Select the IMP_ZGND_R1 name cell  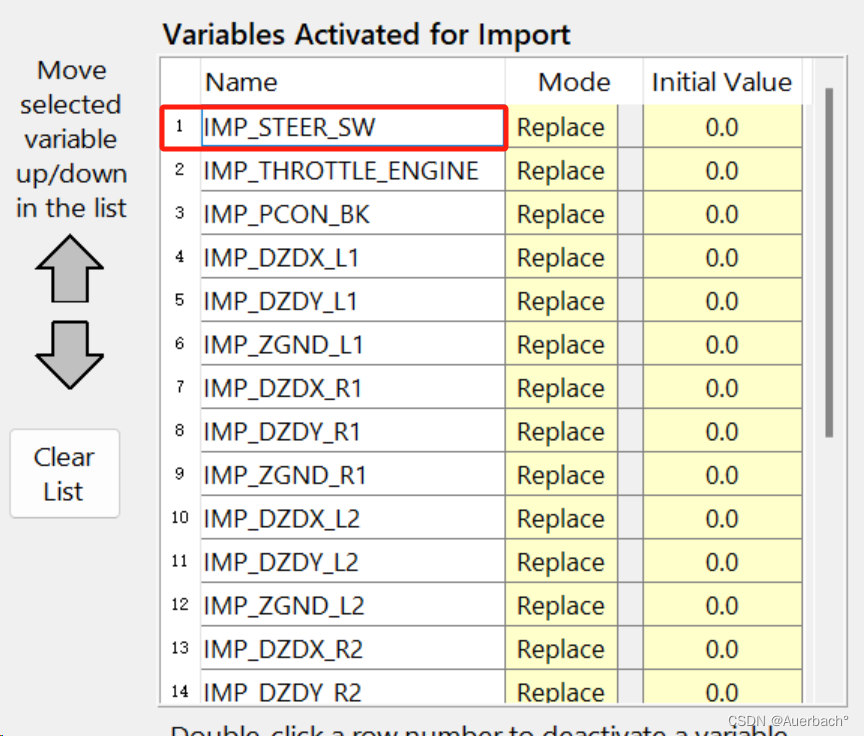pyautogui.click(x=353, y=475)
